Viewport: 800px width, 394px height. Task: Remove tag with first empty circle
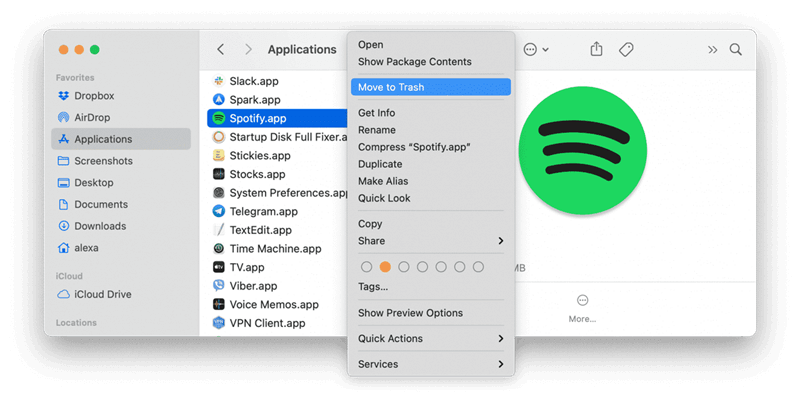(366, 267)
